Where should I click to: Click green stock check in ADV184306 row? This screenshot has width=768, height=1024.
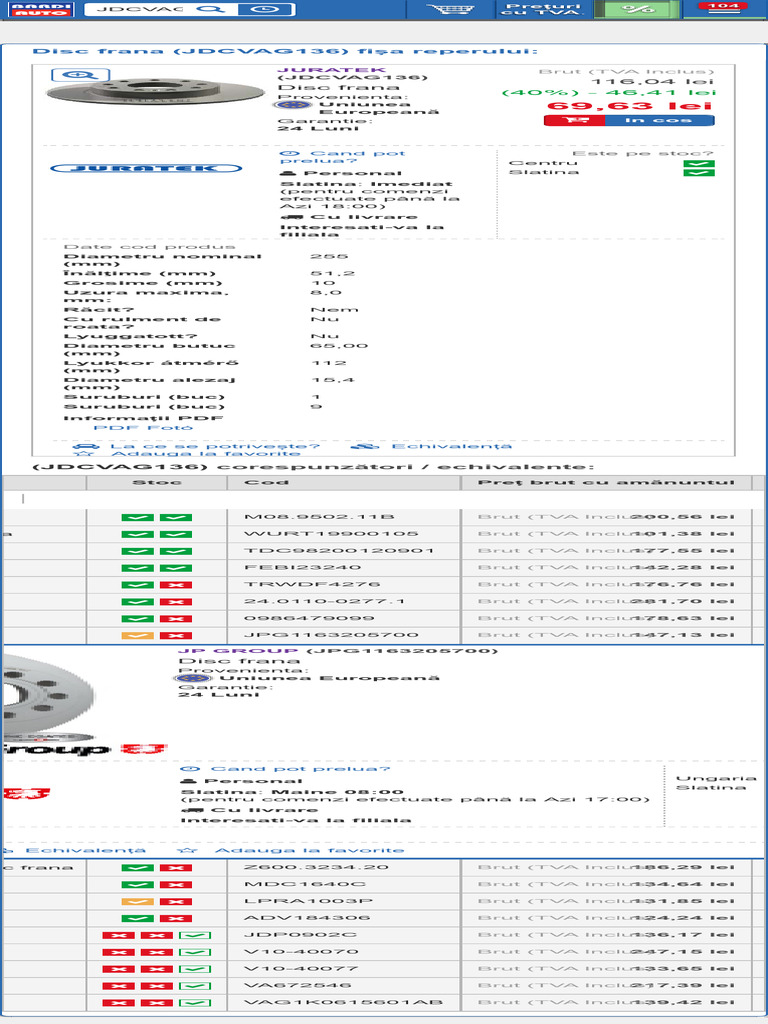coord(138,919)
